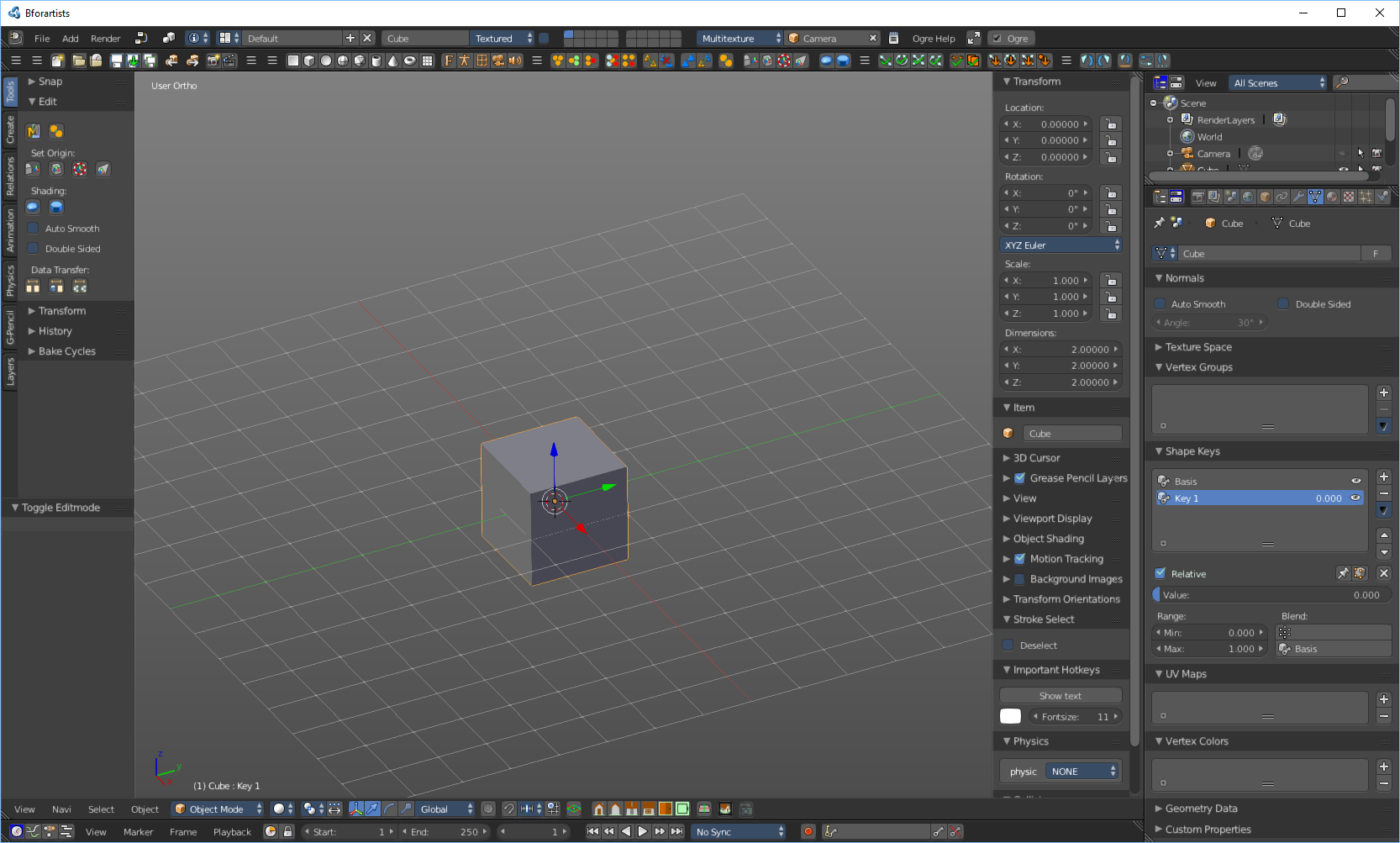Switch to the Material properties tab

click(x=1332, y=197)
